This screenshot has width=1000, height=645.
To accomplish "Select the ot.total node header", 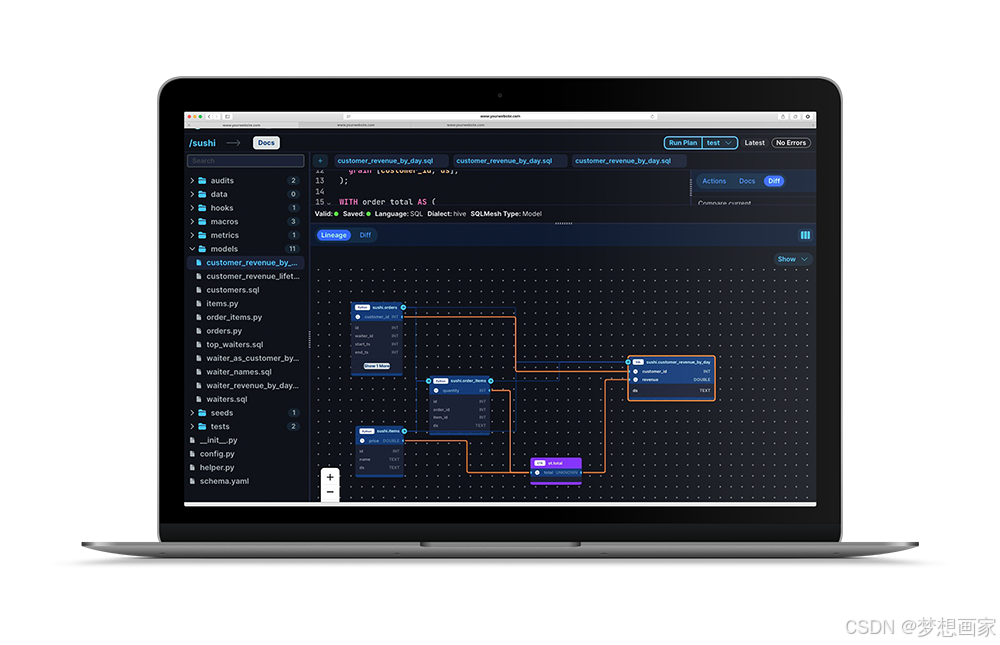I will [556, 463].
